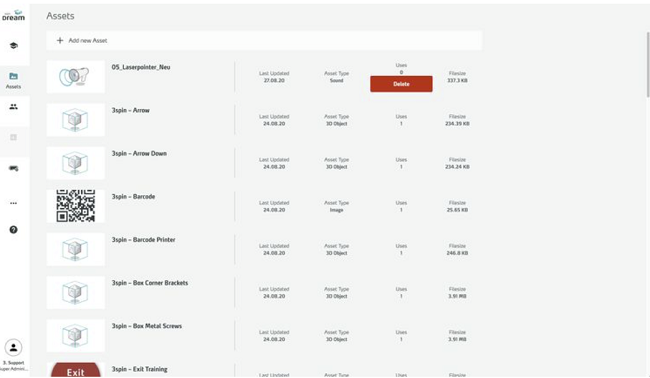Screen dimensions: 650x378
Task: Open the Exit Training thumbnail
Action: (x=75, y=370)
